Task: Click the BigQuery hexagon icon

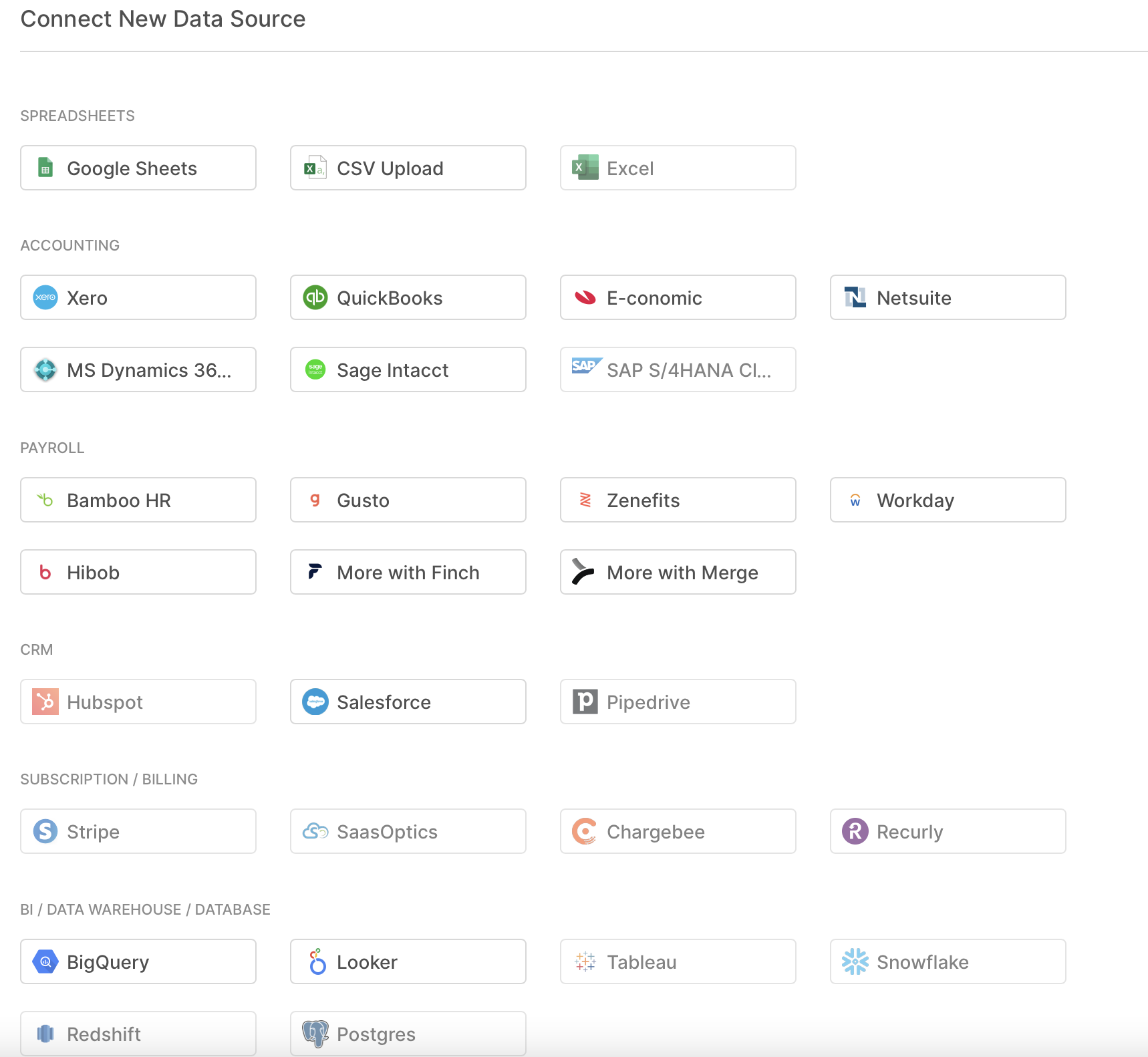Action: [45, 961]
